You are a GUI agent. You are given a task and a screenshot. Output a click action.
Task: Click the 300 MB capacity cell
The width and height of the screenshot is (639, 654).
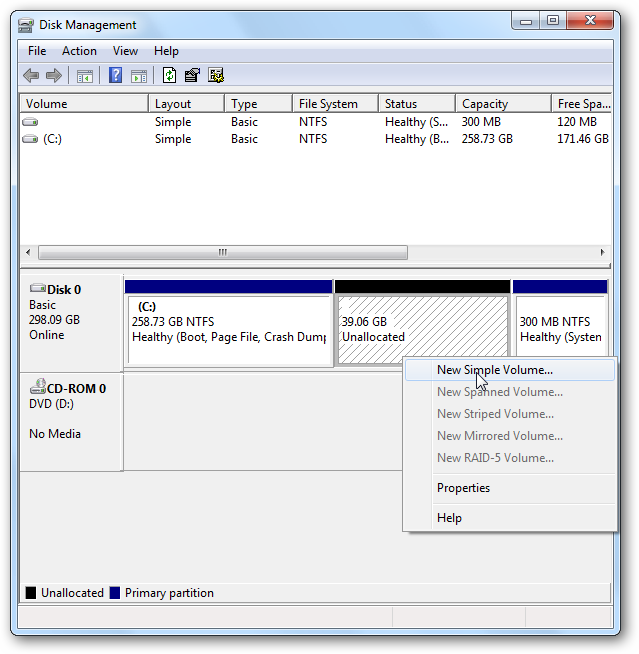[x=481, y=122]
